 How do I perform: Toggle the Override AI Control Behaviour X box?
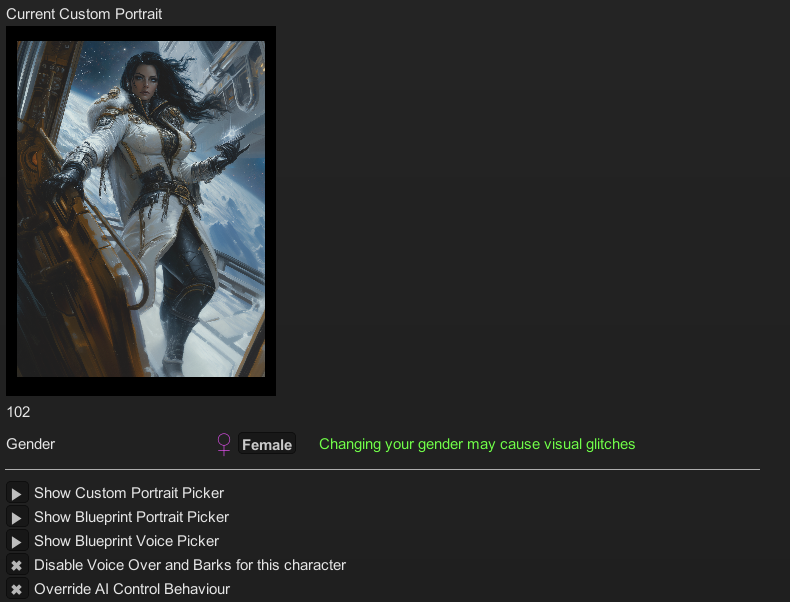click(x=17, y=589)
